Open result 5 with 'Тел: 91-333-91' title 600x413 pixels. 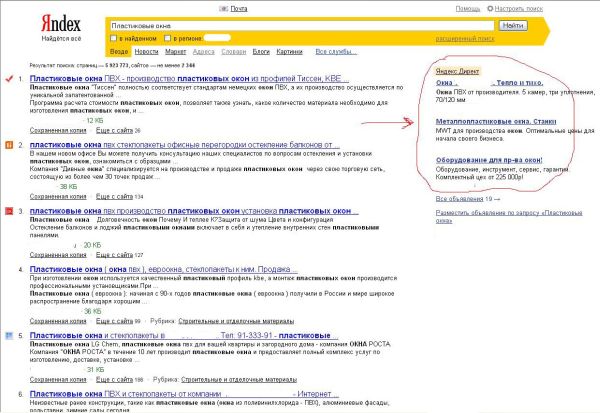[x=184, y=336]
